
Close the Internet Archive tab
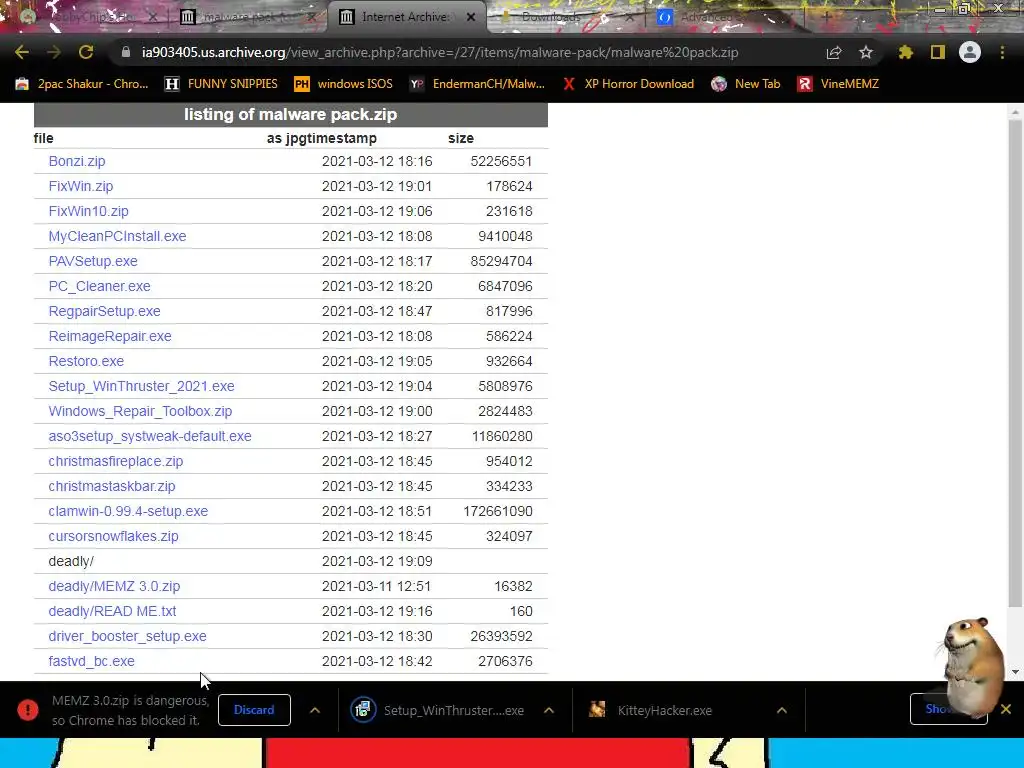tap(471, 17)
